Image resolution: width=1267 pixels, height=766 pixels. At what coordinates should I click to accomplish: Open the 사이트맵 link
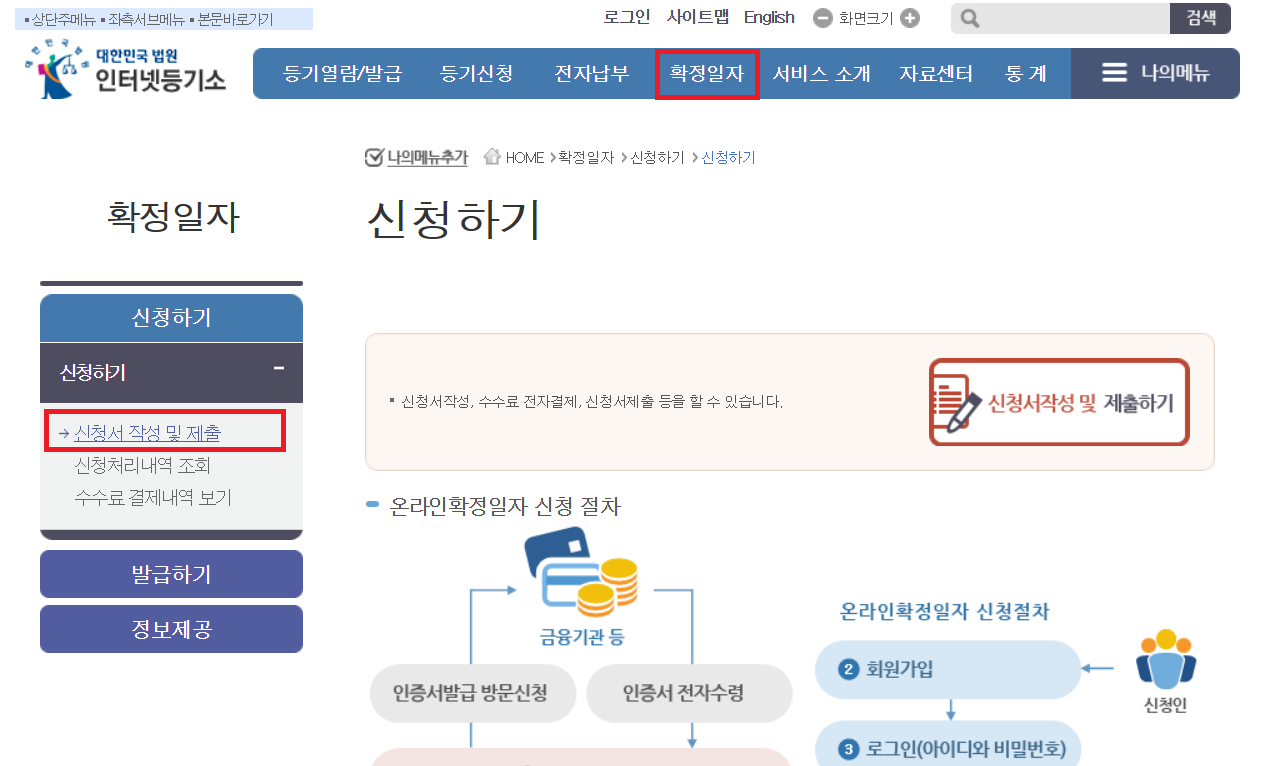coord(698,17)
